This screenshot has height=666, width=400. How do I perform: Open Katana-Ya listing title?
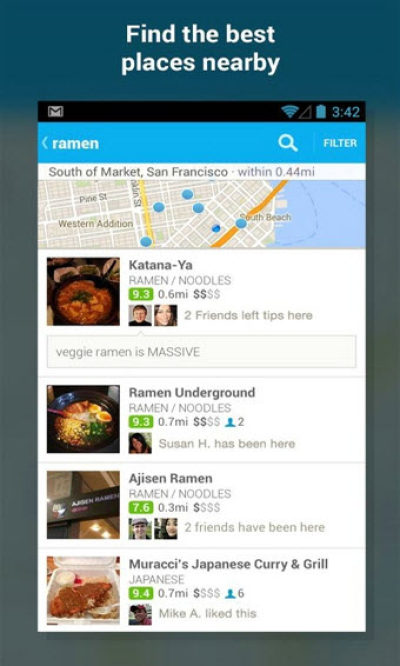(161, 265)
